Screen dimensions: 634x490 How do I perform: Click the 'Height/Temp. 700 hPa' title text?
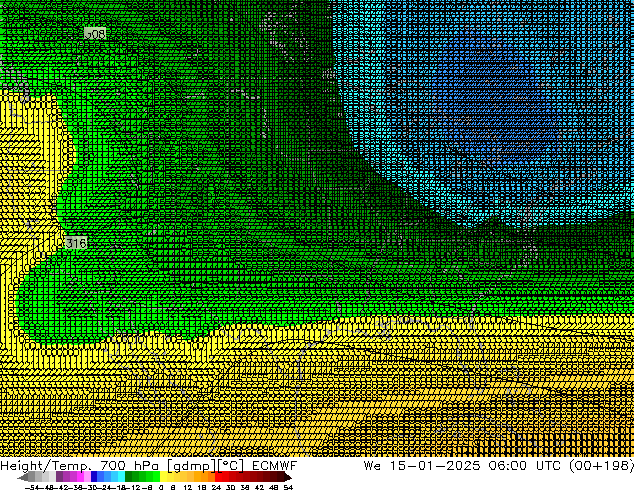[x=82, y=466]
